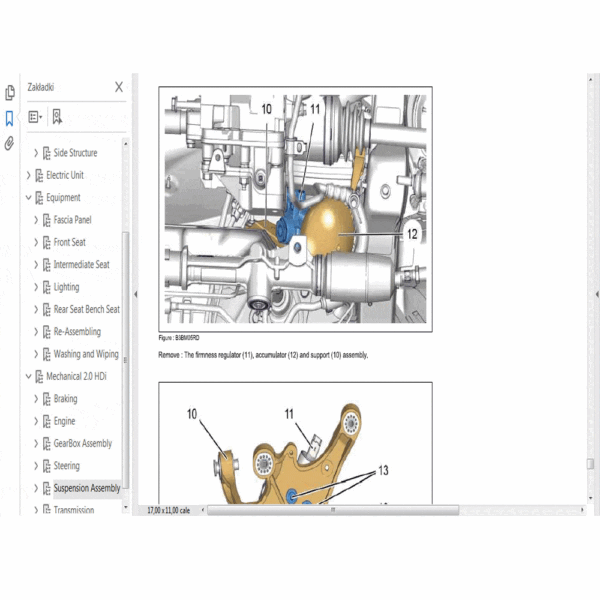Collapse the Equipment bookmark
Image resolution: width=600 pixels, height=600 pixels.
coord(28,198)
